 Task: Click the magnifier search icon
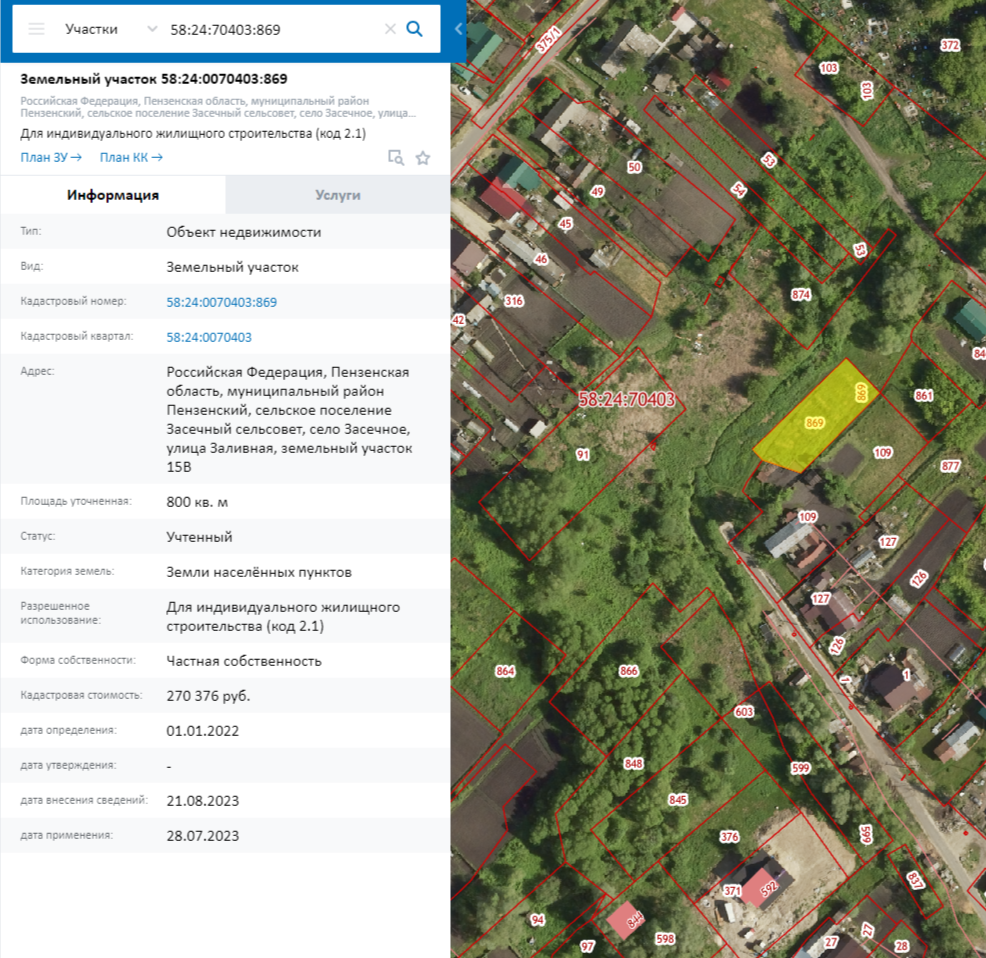(x=414, y=29)
